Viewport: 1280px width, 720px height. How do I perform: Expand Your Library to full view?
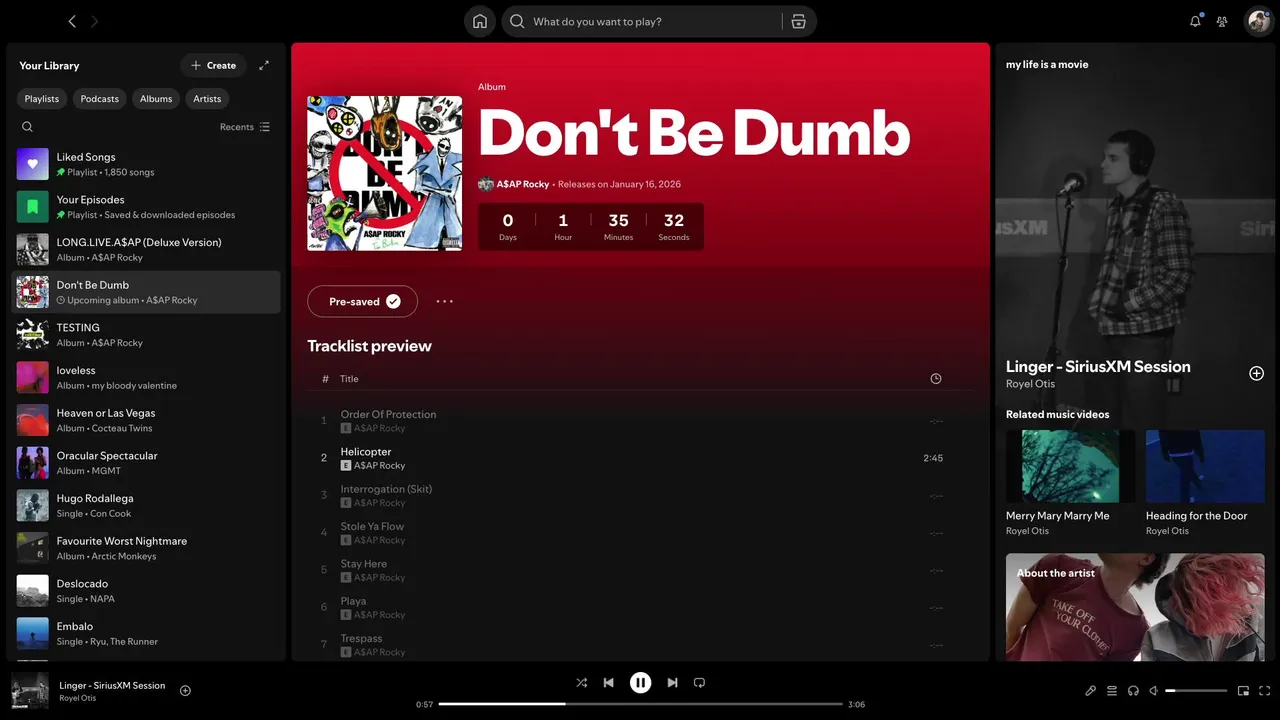pyautogui.click(x=264, y=65)
